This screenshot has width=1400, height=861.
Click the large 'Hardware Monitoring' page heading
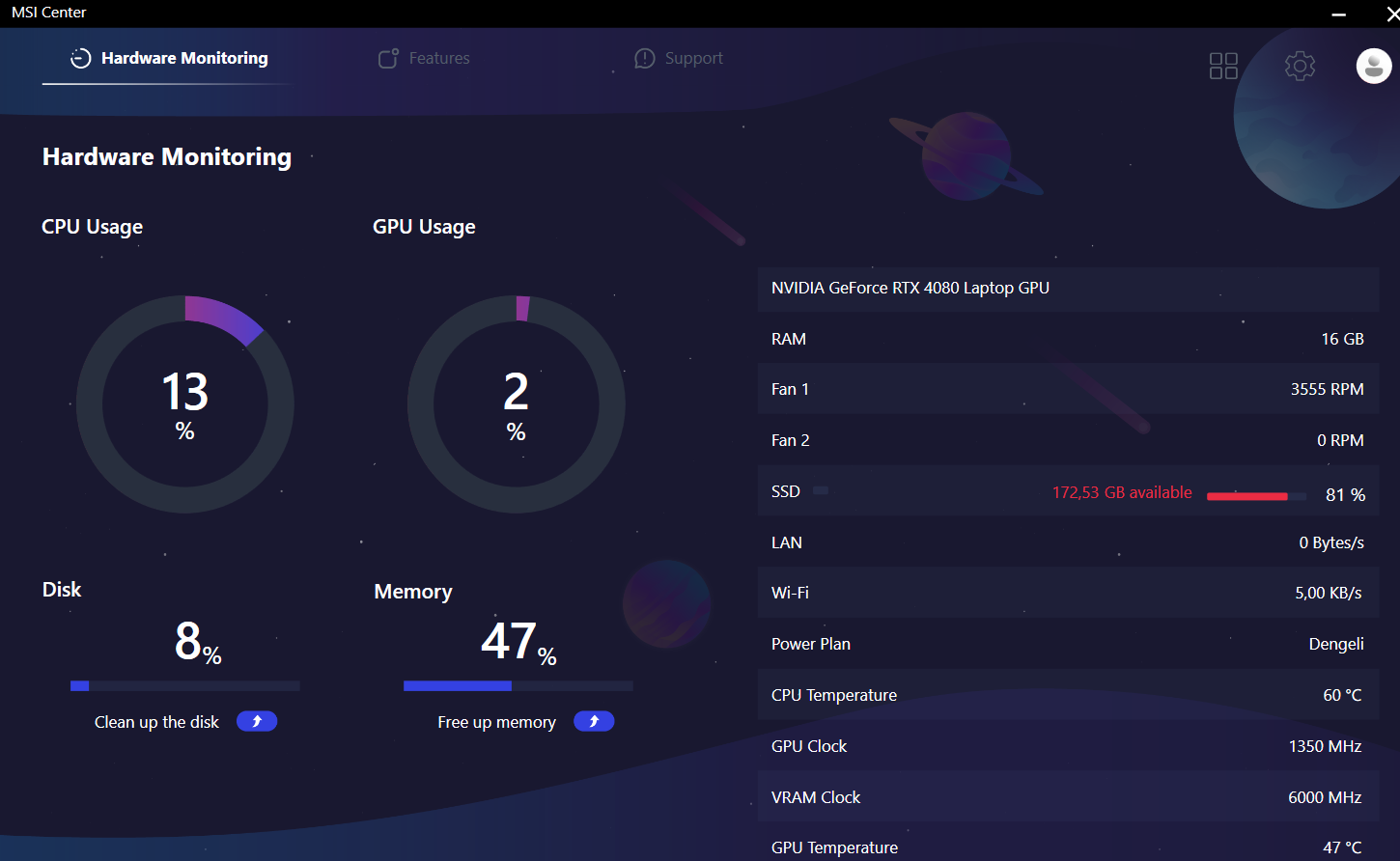(x=167, y=156)
